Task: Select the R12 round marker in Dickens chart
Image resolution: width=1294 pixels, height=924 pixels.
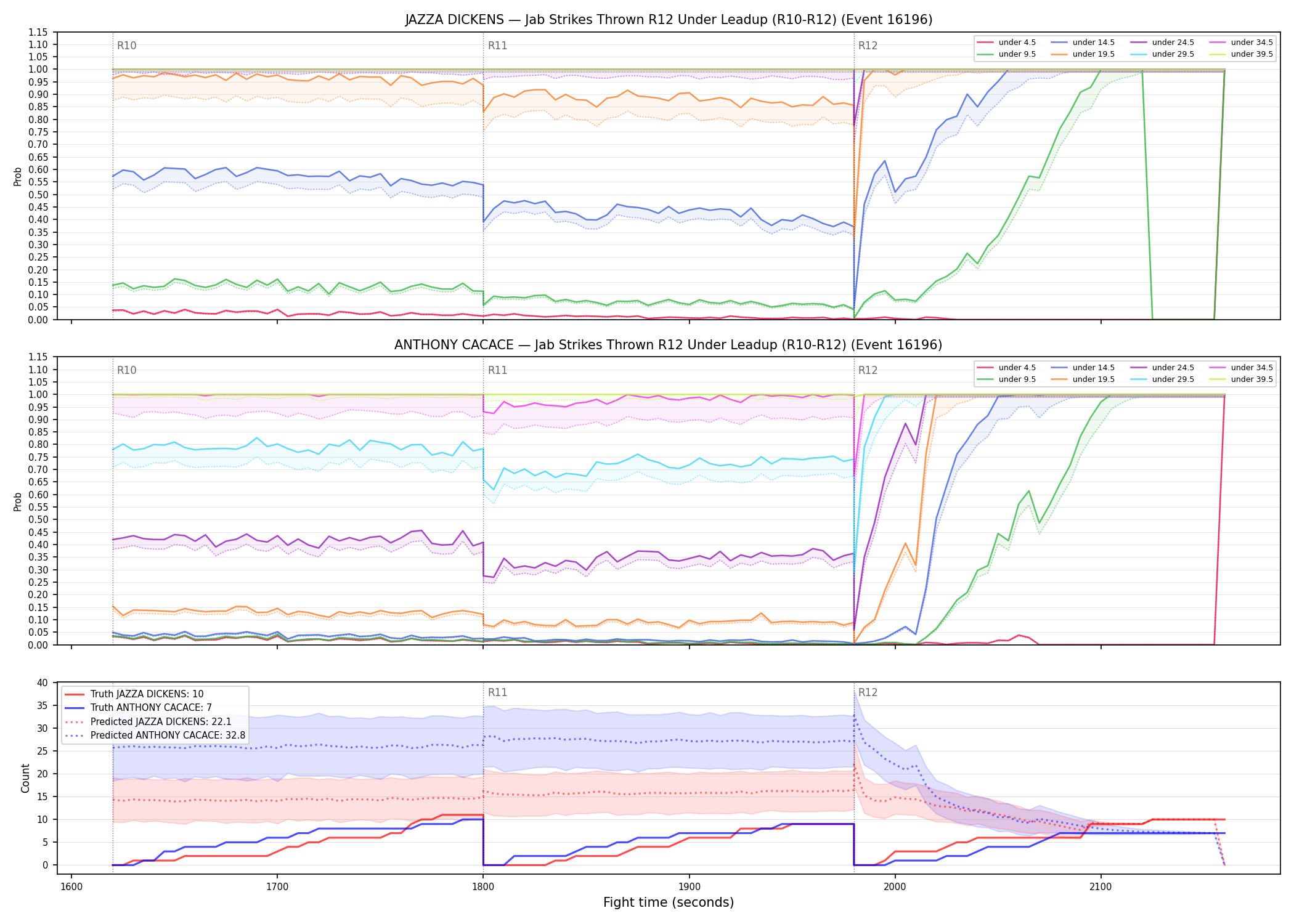Action: pos(868,46)
